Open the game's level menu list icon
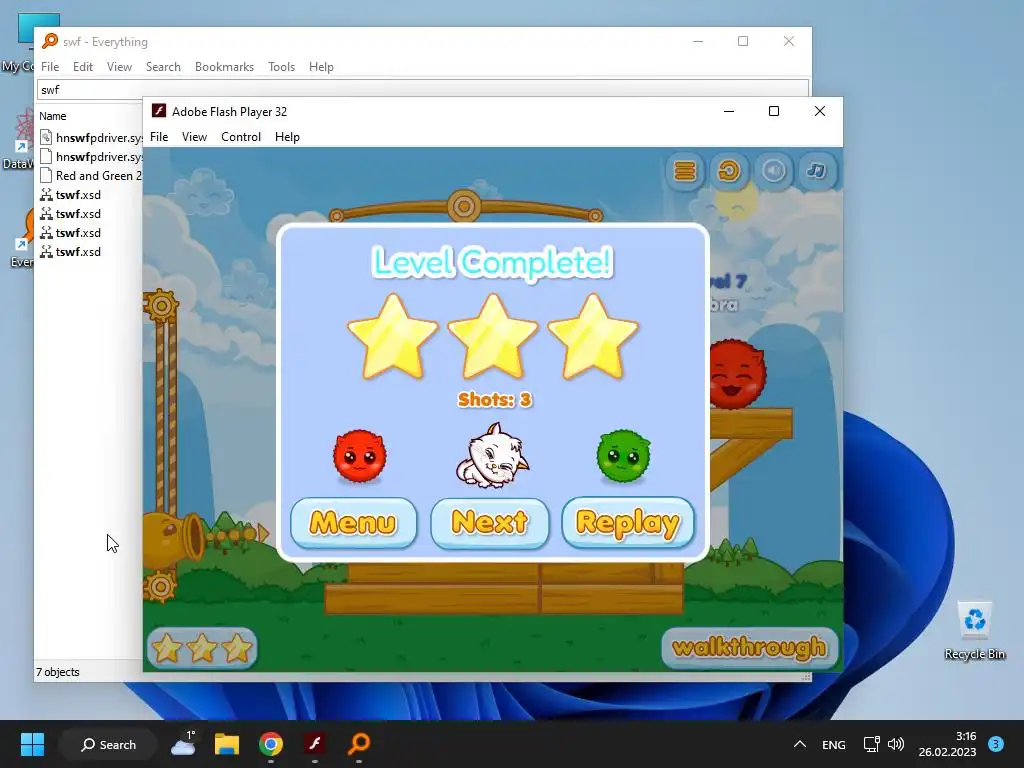Viewport: 1024px width, 768px height. pos(684,171)
